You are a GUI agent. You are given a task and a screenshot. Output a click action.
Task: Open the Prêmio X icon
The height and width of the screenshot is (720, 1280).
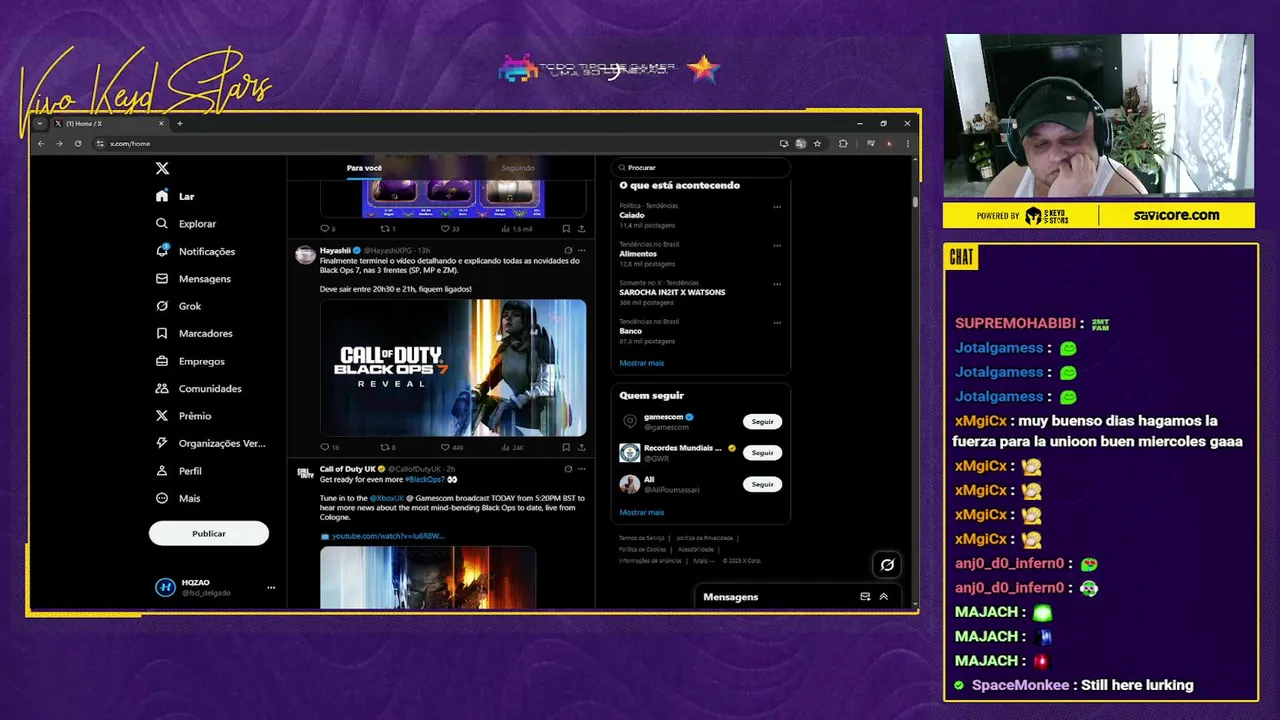click(x=162, y=415)
